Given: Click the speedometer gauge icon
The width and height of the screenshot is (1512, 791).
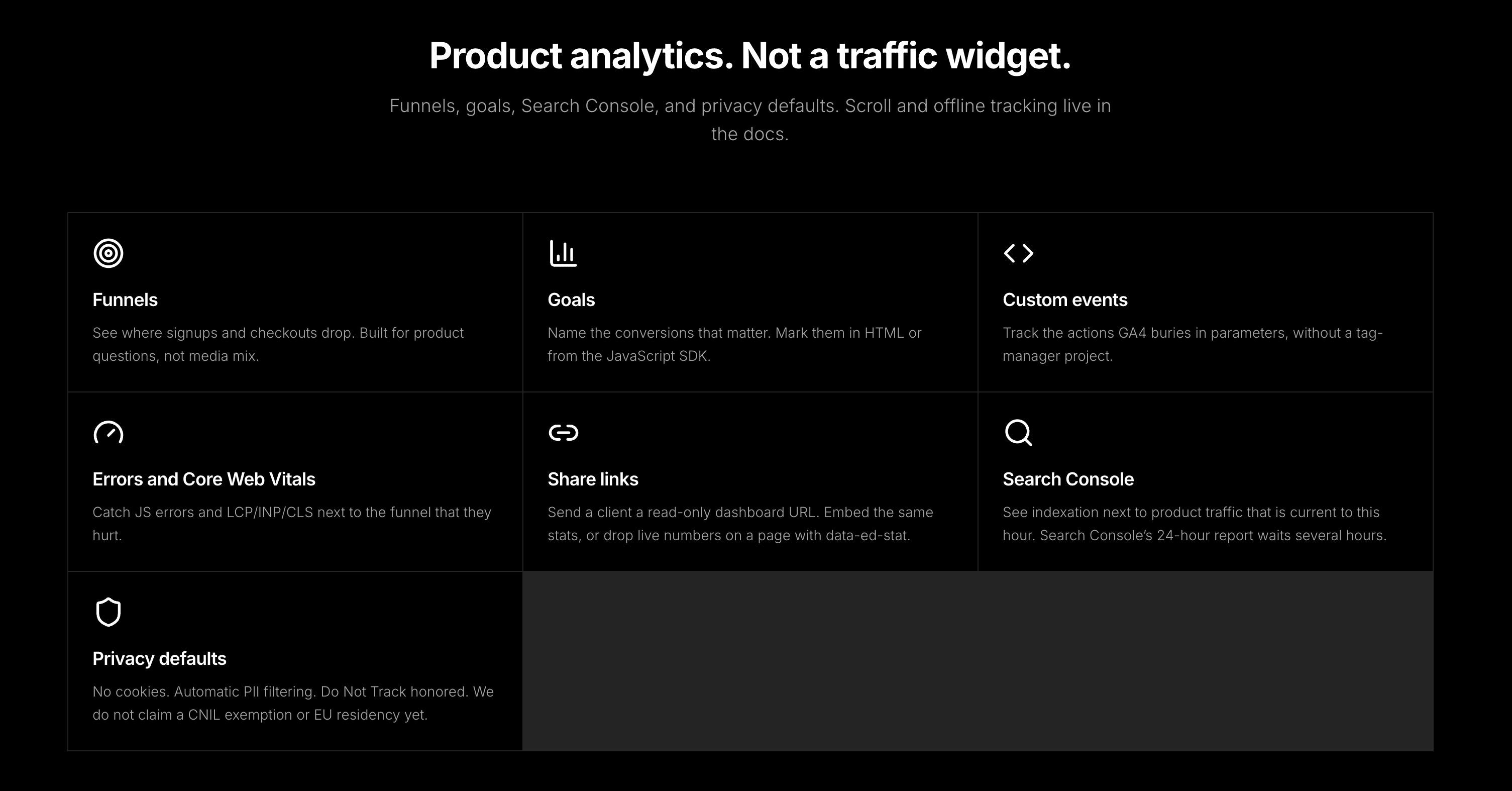Looking at the screenshot, I should click(108, 433).
